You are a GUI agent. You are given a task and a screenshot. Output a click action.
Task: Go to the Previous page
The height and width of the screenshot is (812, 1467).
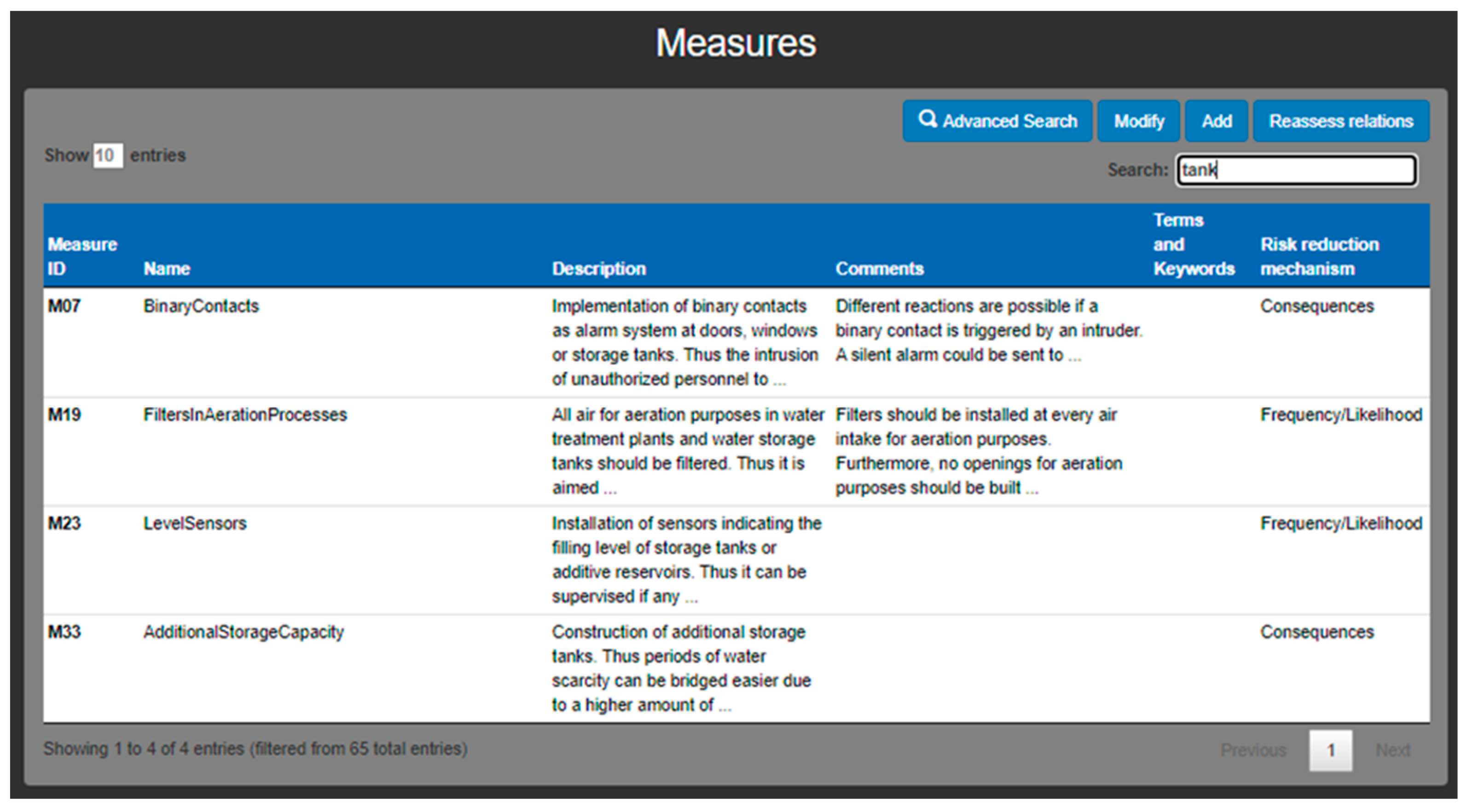[1253, 750]
